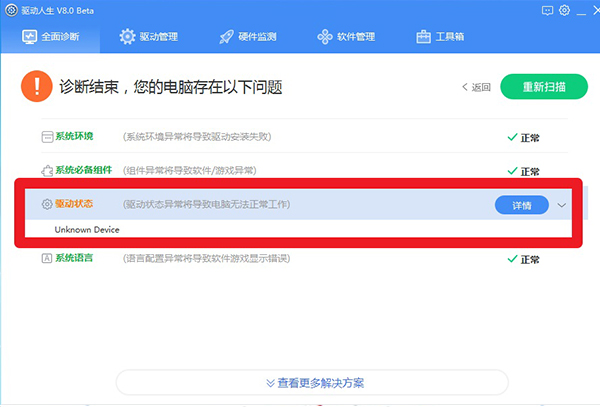Click the 系统必备组件 description text

point(189,170)
